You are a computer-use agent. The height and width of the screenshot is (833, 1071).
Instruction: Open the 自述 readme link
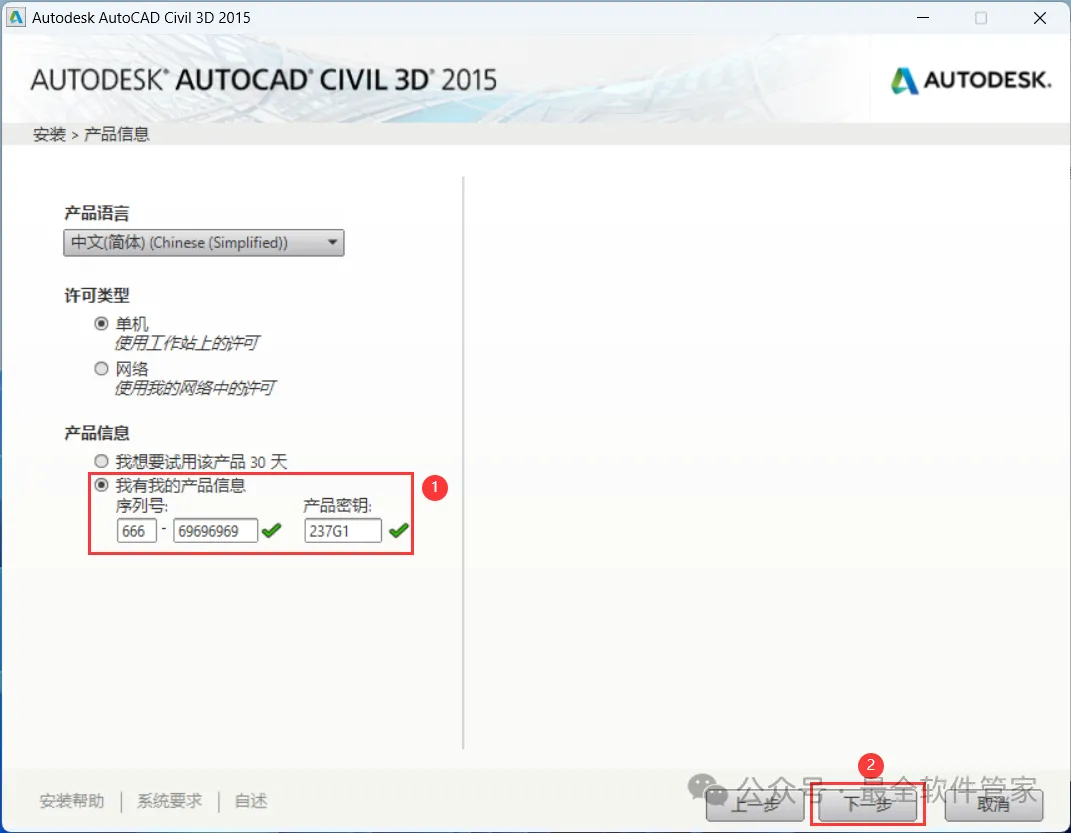251,801
